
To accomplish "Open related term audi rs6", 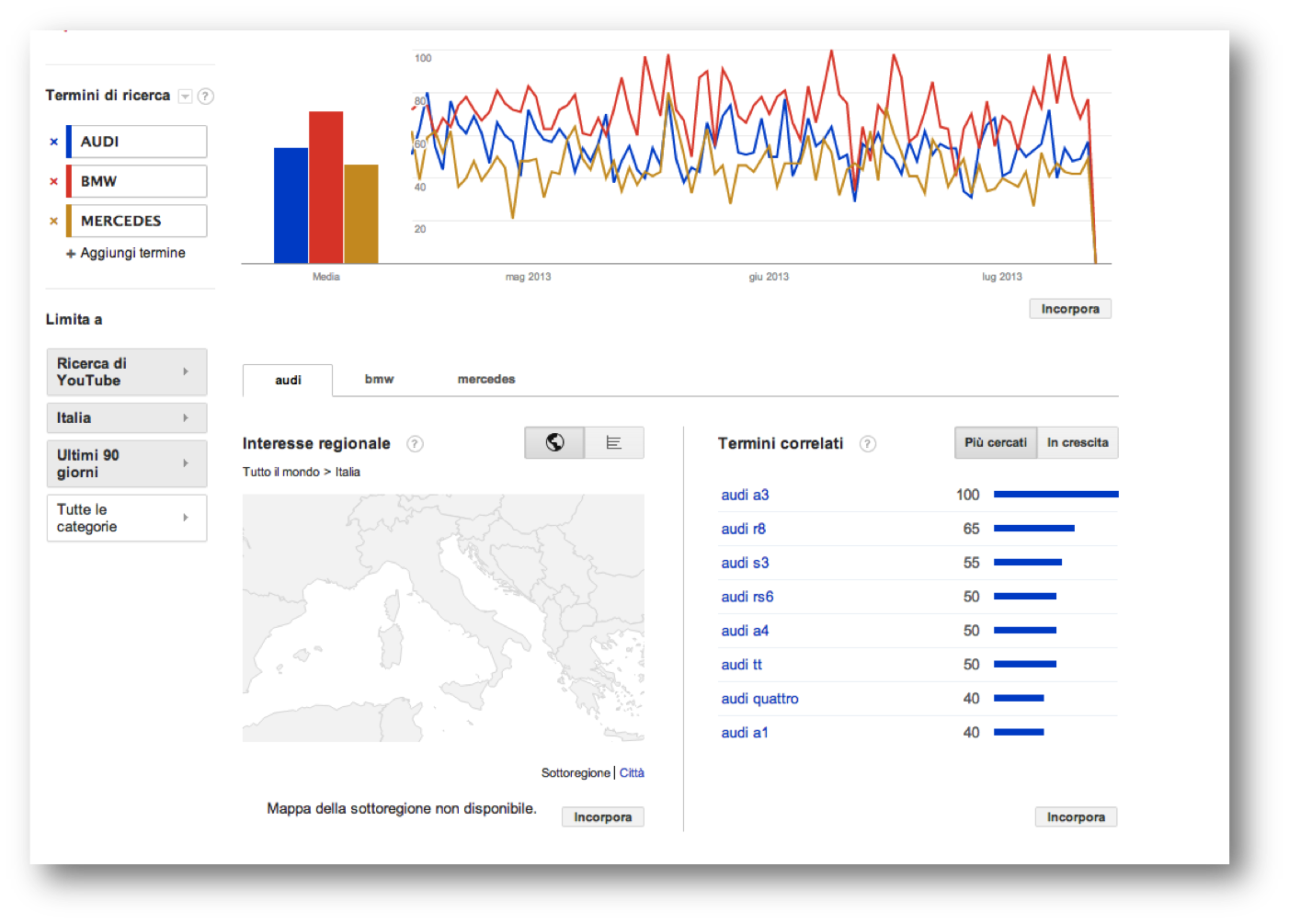I will click(747, 597).
